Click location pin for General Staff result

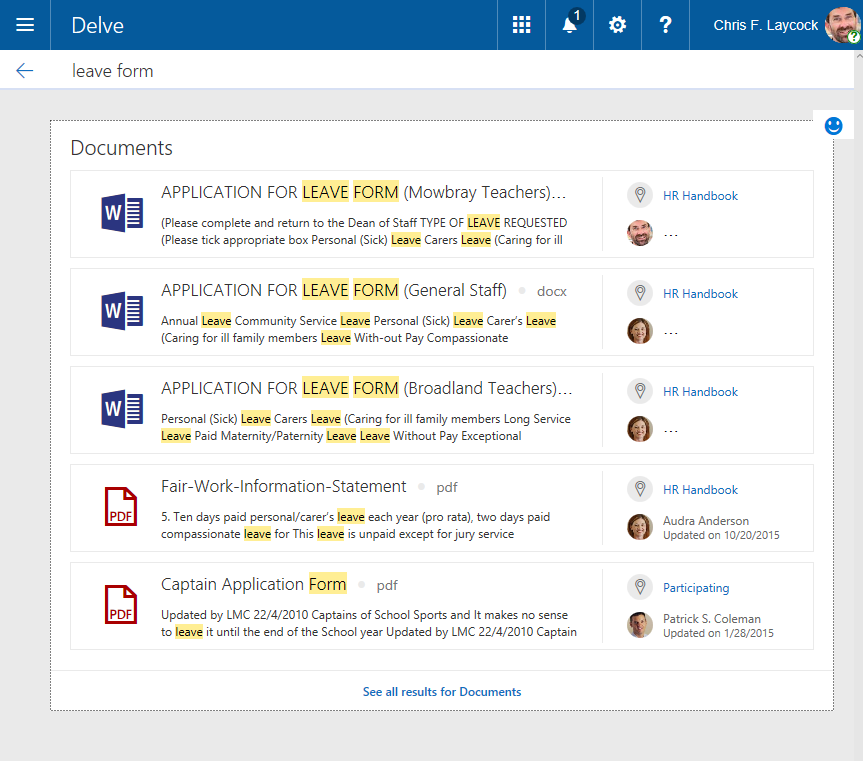640,293
